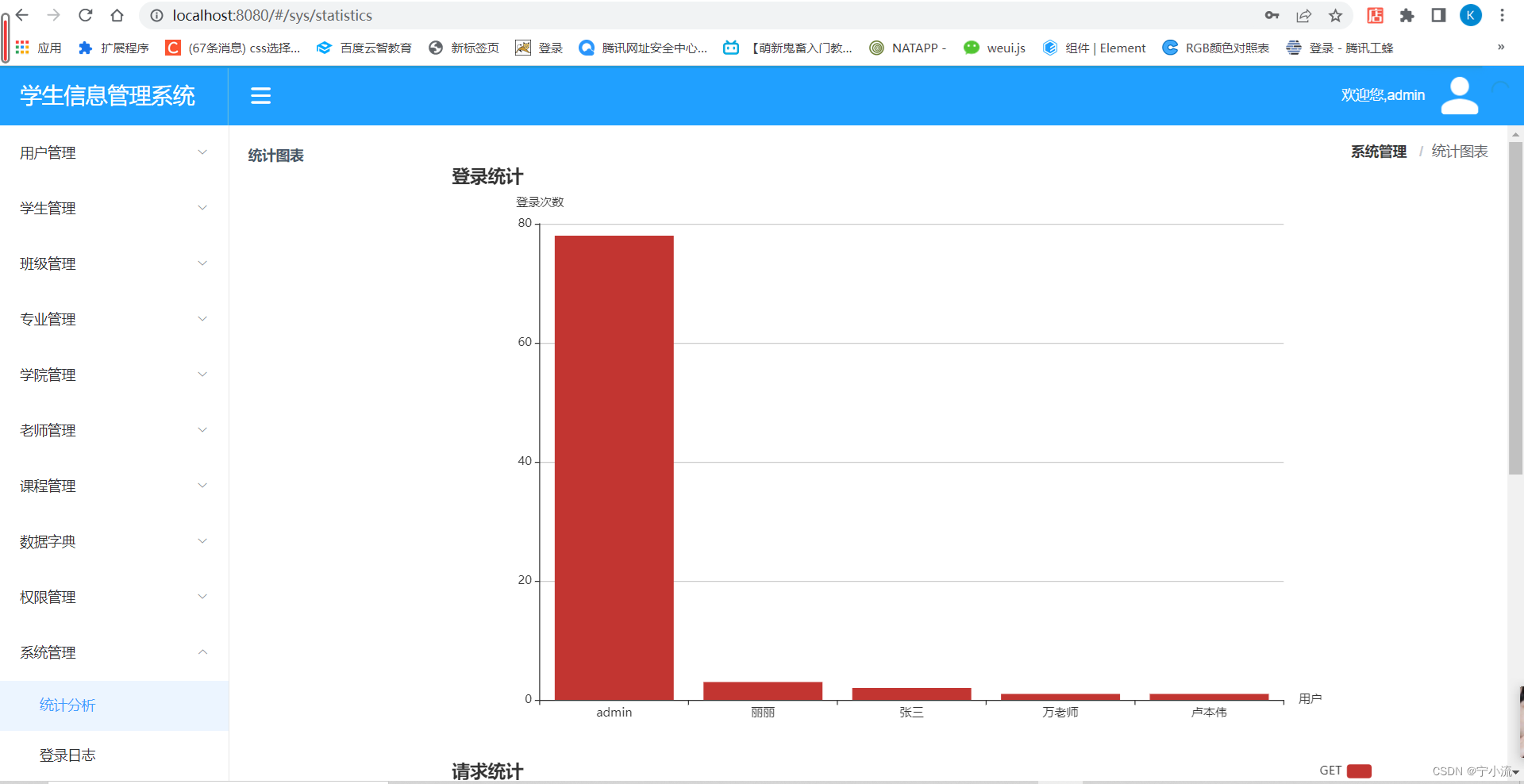Expand the 老师管理 chevron
Image resolution: width=1524 pixels, height=784 pixels.
[x=202, y=430]
